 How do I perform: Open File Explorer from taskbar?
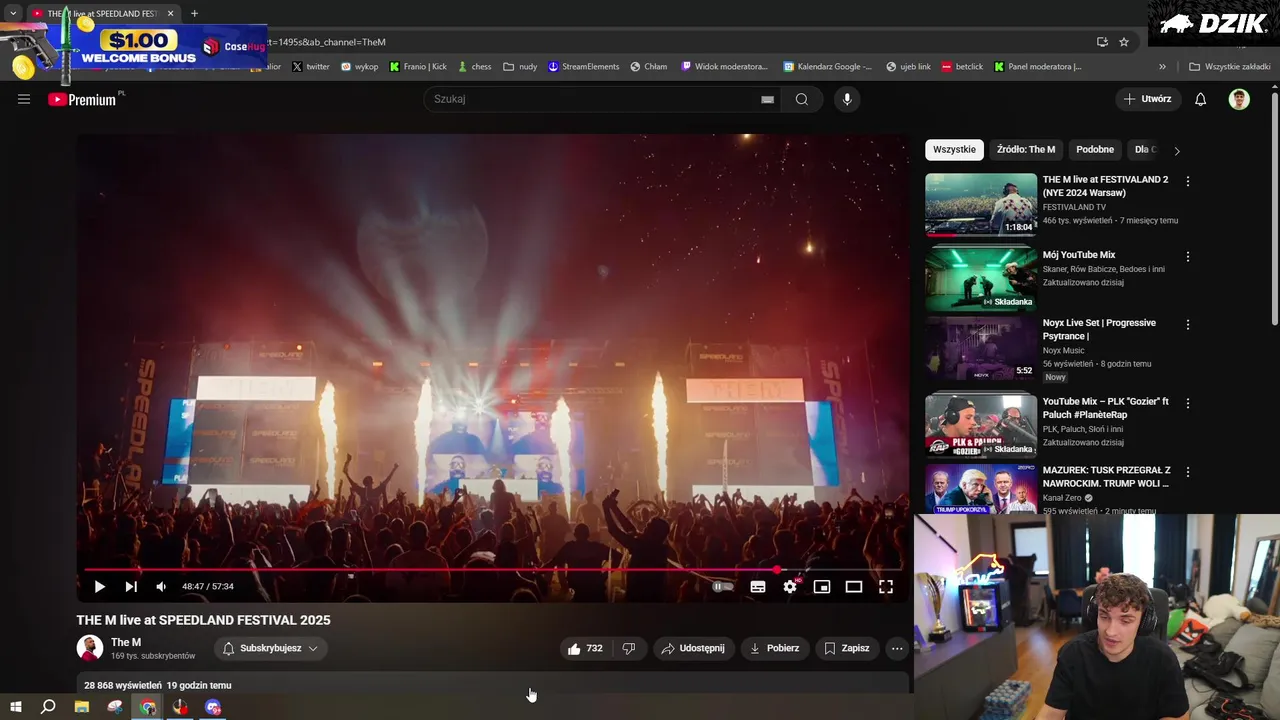pos(82,707)
